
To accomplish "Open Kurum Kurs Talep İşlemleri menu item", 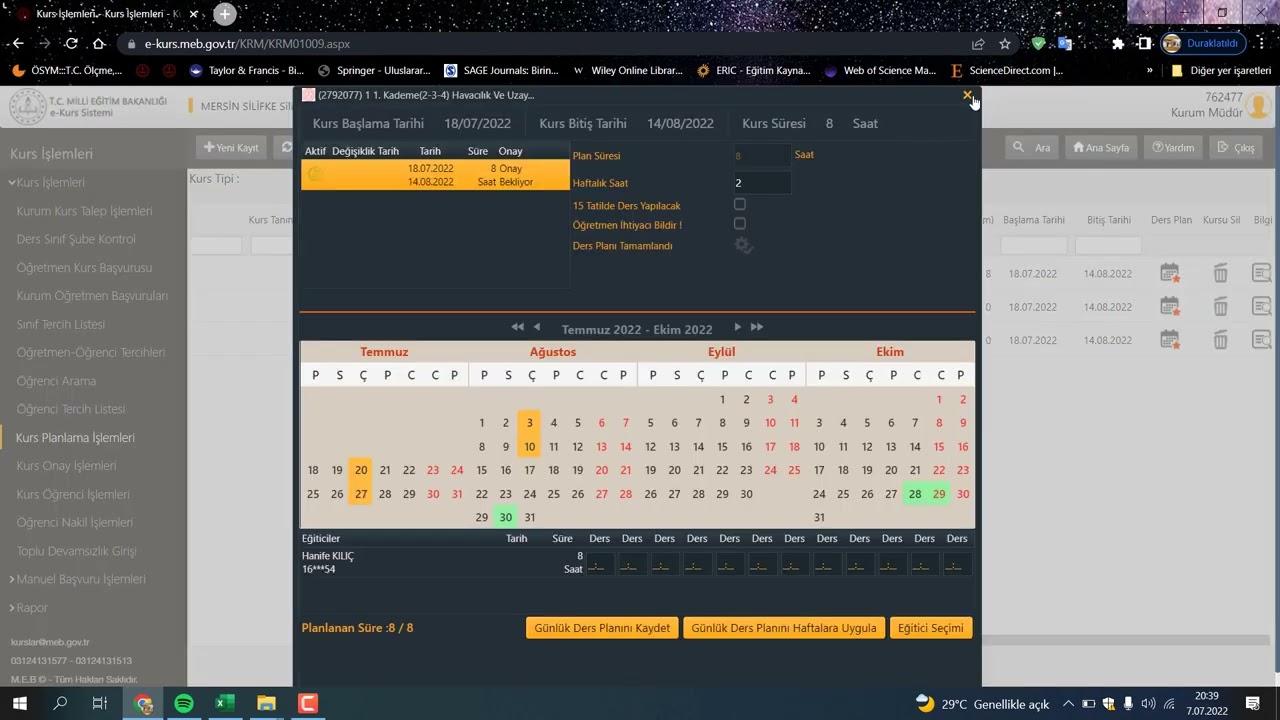I will [x=84, y=211].
